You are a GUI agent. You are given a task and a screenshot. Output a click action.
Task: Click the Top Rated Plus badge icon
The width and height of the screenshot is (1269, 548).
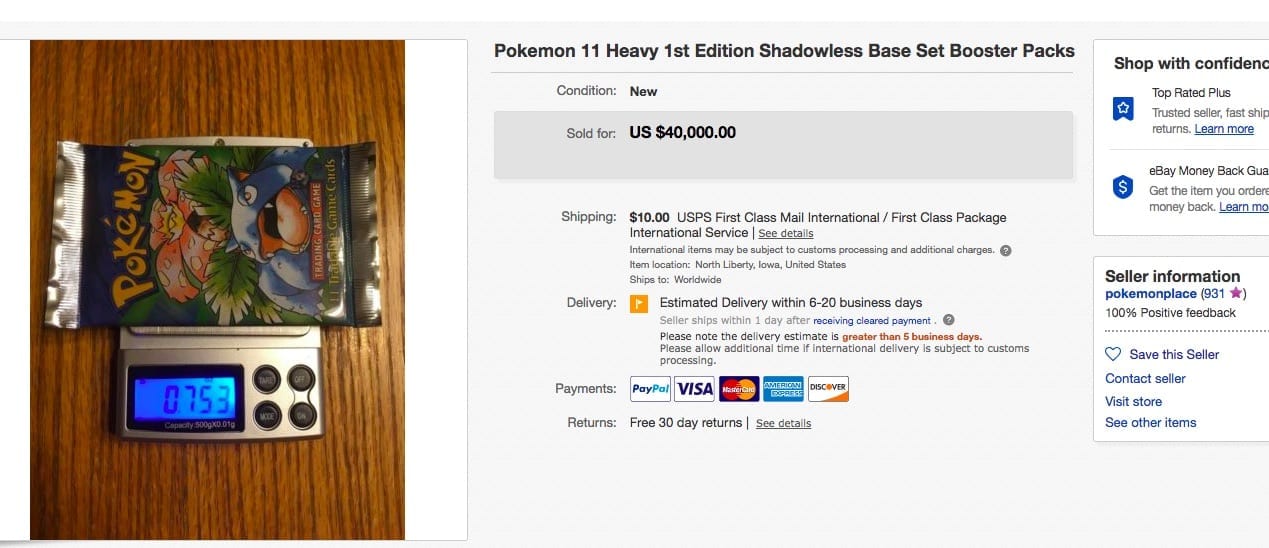(1123, 108)
